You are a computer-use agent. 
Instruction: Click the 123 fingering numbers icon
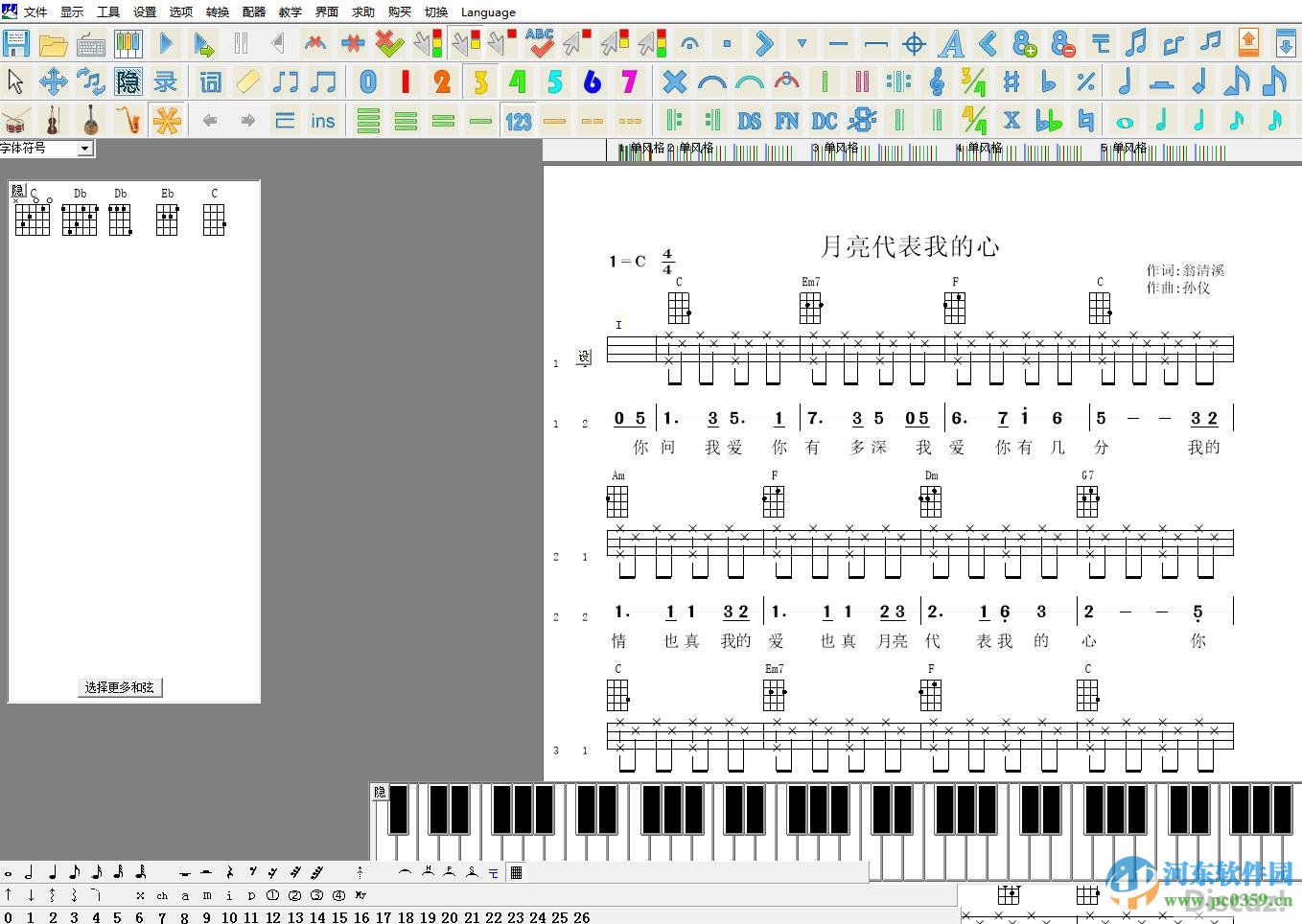(x=518, y=121)
